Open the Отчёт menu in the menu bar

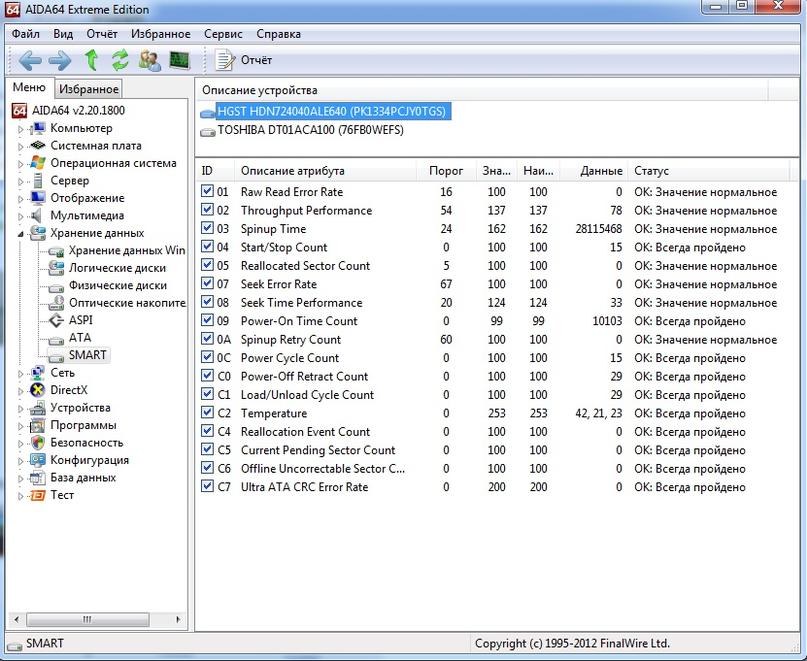coord(102,34)
